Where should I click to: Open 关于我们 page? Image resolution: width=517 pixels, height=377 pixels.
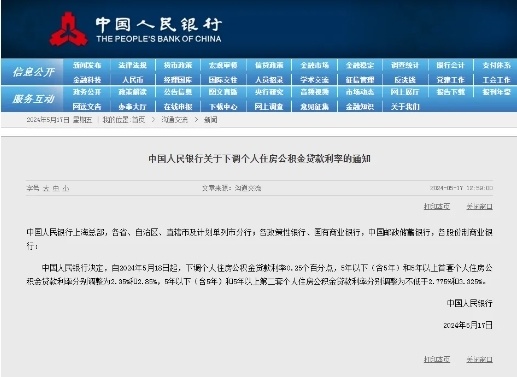point(405,107)
